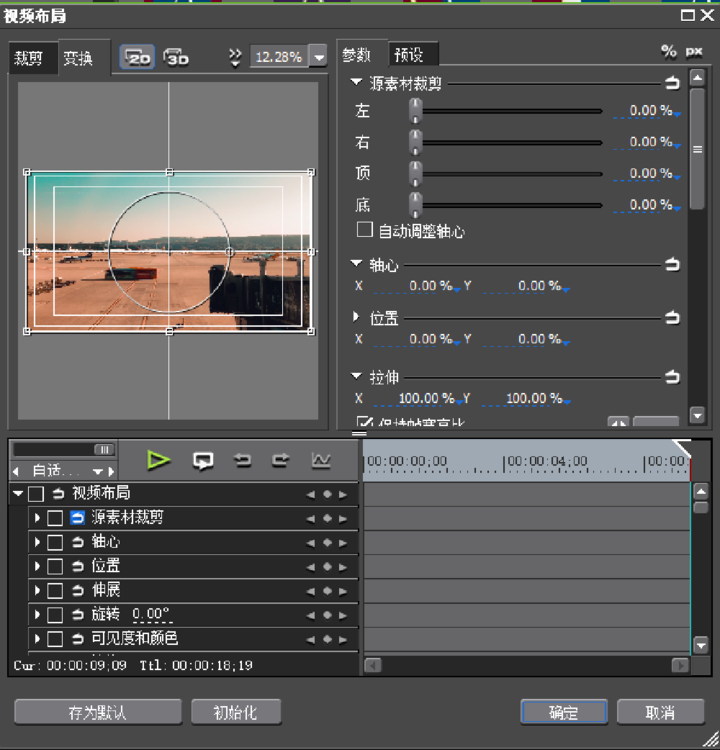Open the 12.28% zoom dropdown
The height and width of the screenshot is (750, 720).
point(319,57)
